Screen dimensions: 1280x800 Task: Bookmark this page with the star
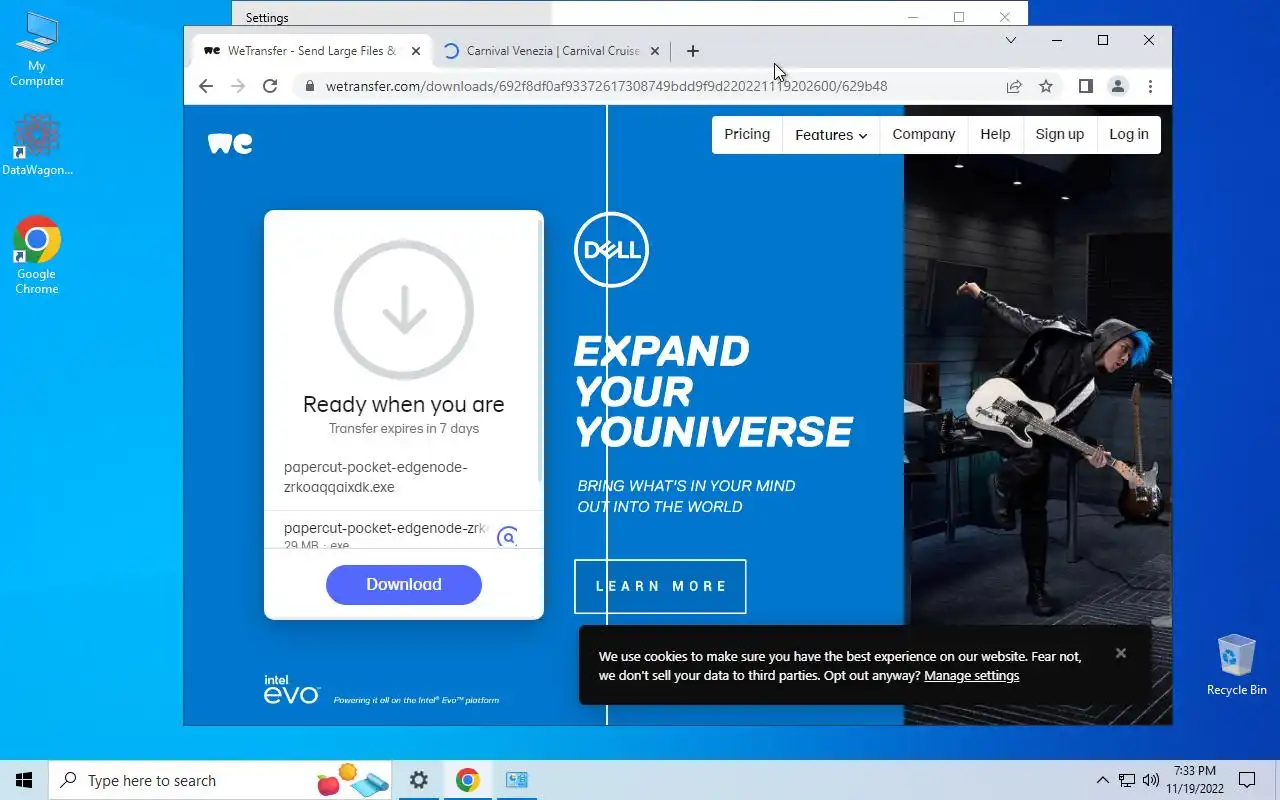pos(1046,86)
